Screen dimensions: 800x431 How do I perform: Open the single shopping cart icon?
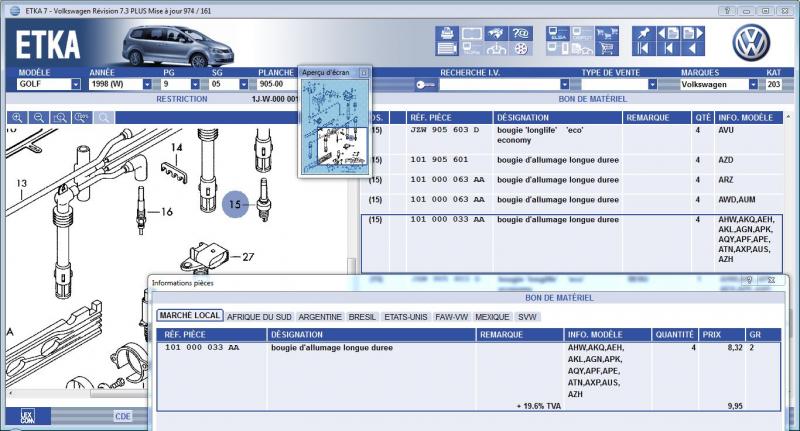pyautogui.click(x=607, y=49)
